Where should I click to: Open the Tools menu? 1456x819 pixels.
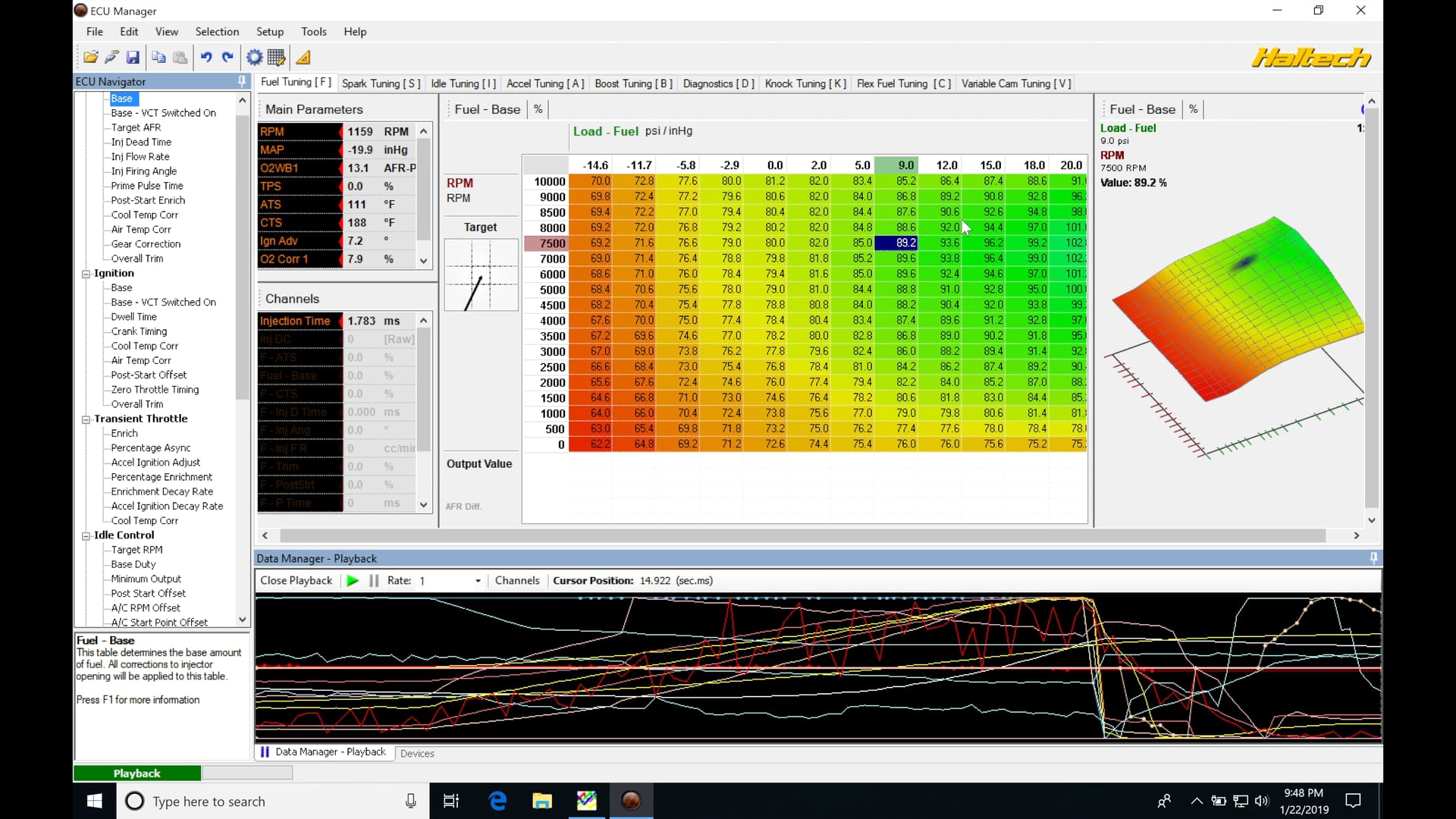pyautogui.click(x=314, y=31)
